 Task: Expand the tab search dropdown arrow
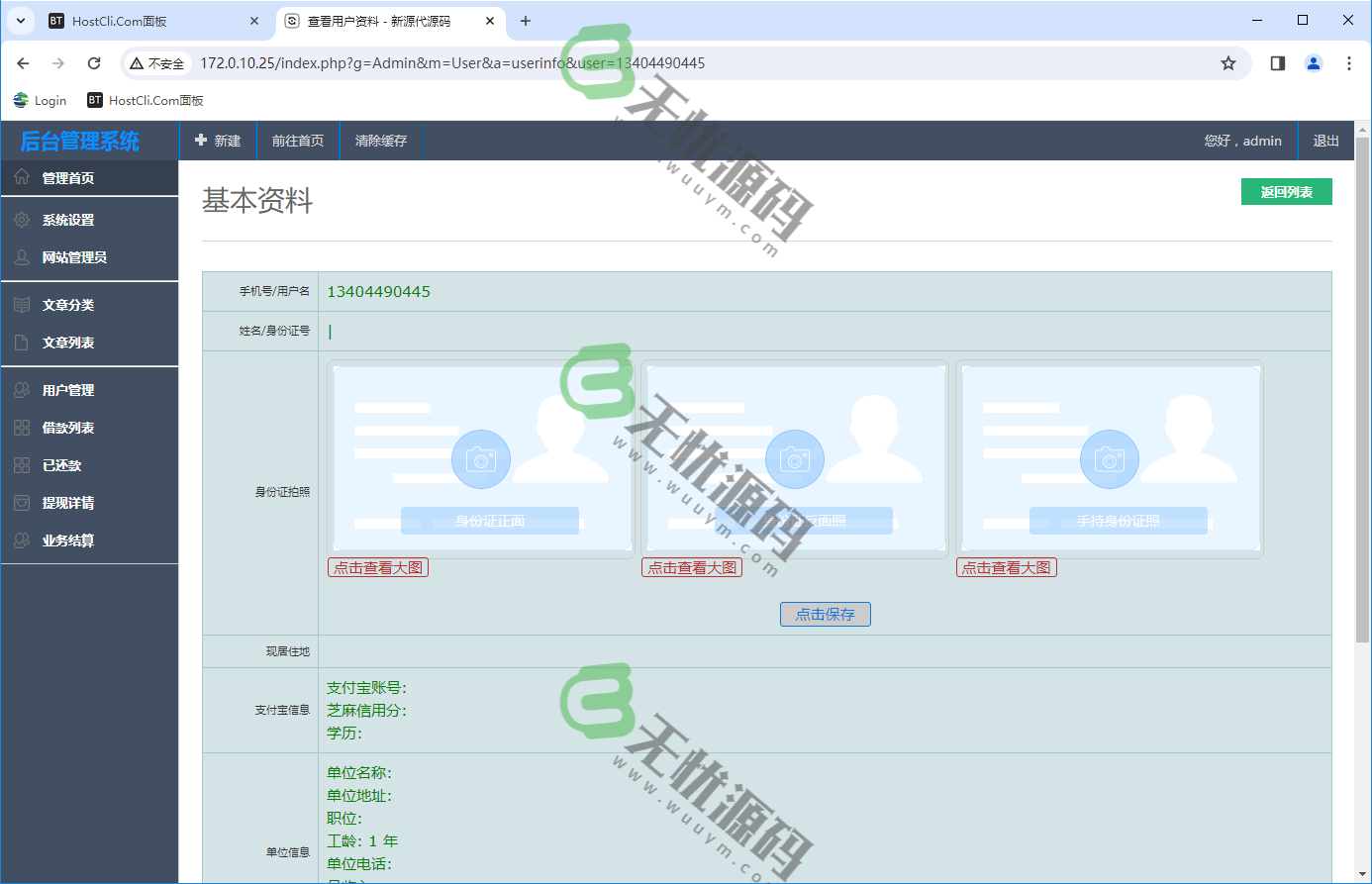coord(21,21)
